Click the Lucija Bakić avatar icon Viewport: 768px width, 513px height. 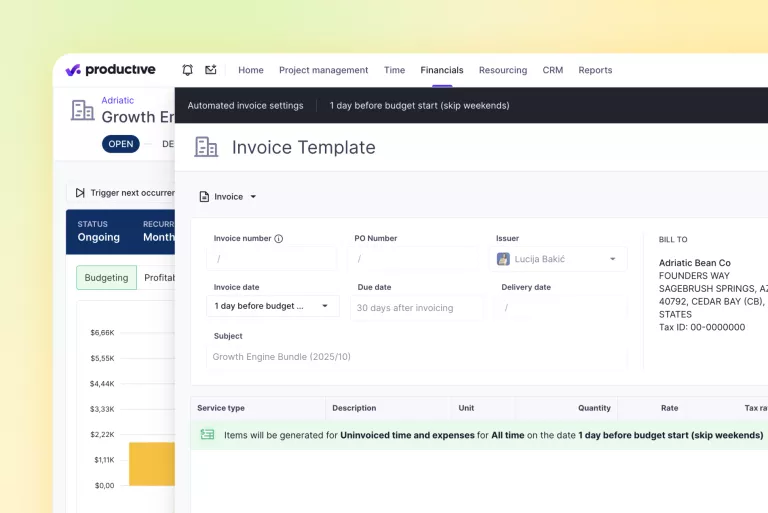503,259
